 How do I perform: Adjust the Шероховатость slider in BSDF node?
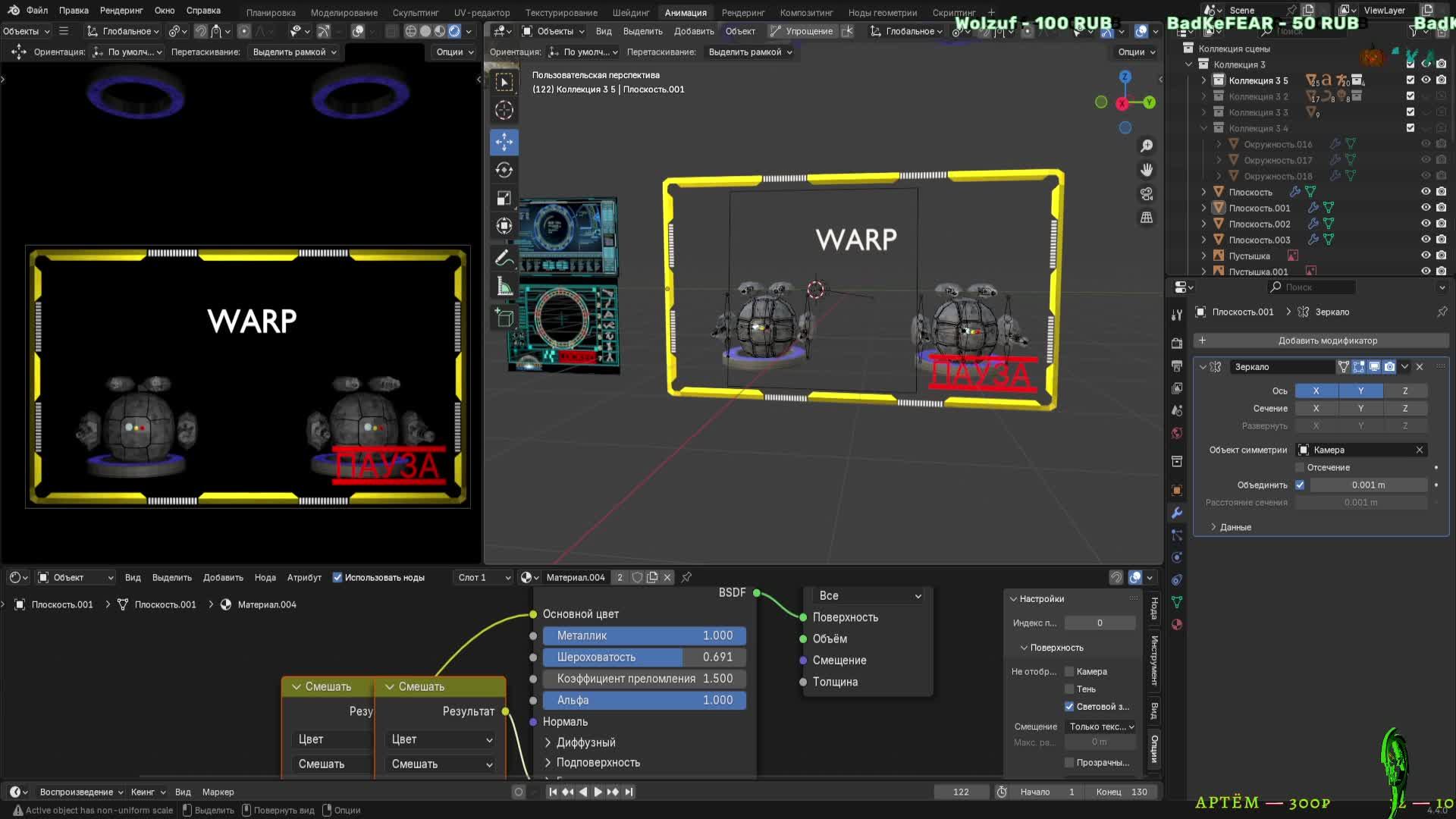point(644,657)
